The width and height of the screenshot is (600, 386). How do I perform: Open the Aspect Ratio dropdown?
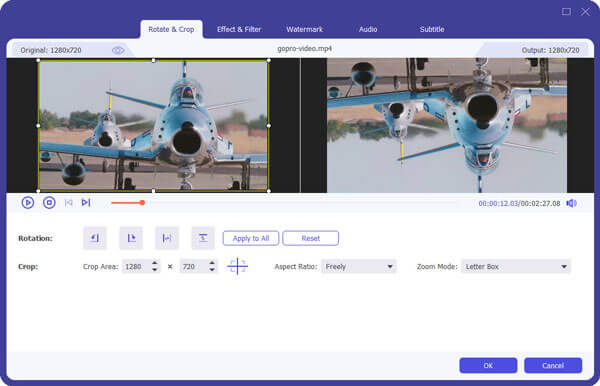coord(359,267)
